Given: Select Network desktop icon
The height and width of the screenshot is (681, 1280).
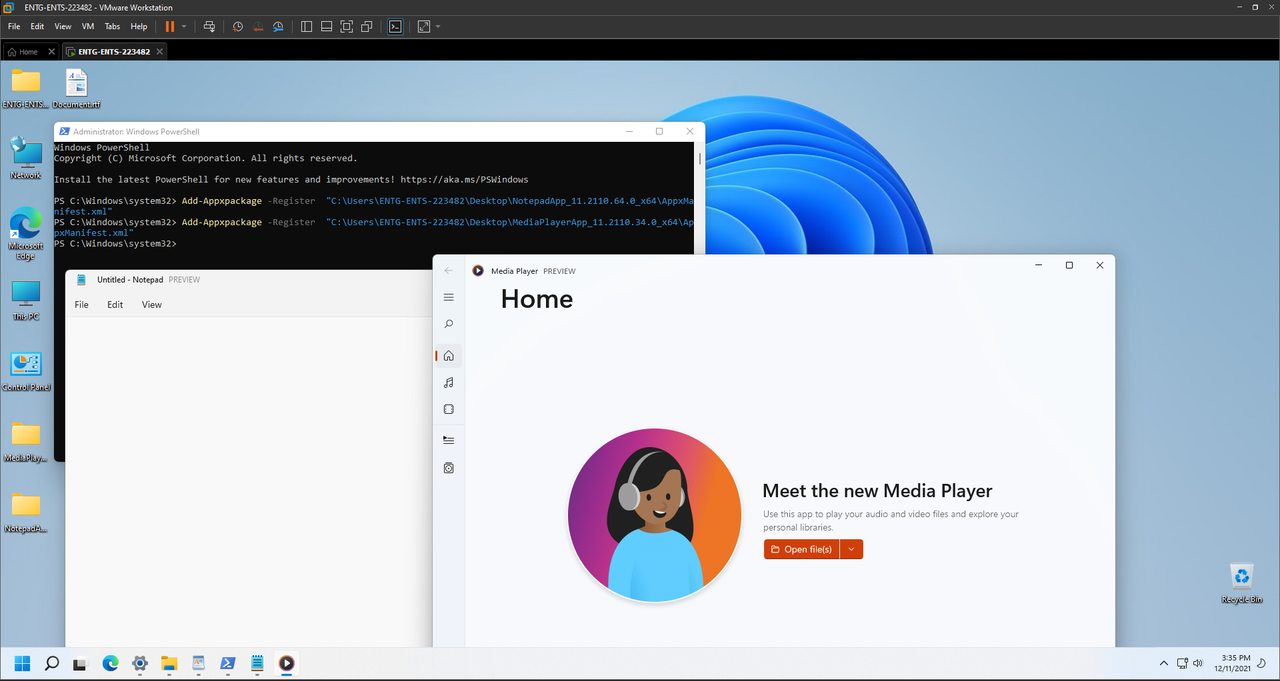Looking at the screenshot, I should (x=26, y=158).
